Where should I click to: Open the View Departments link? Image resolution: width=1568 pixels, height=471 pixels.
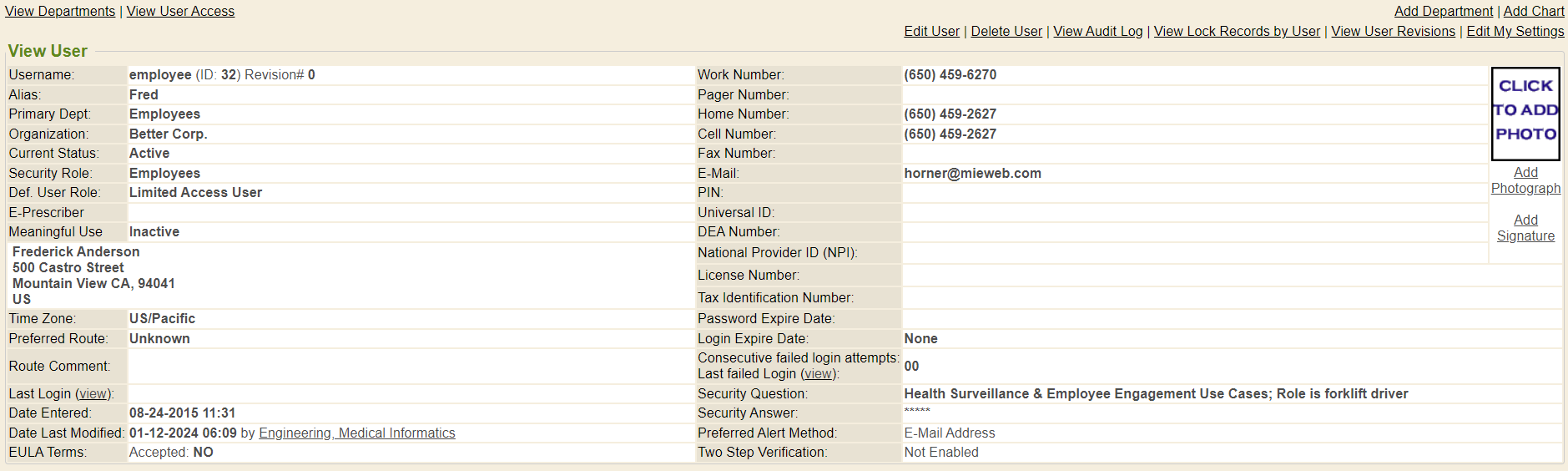[x=60, y=11]
